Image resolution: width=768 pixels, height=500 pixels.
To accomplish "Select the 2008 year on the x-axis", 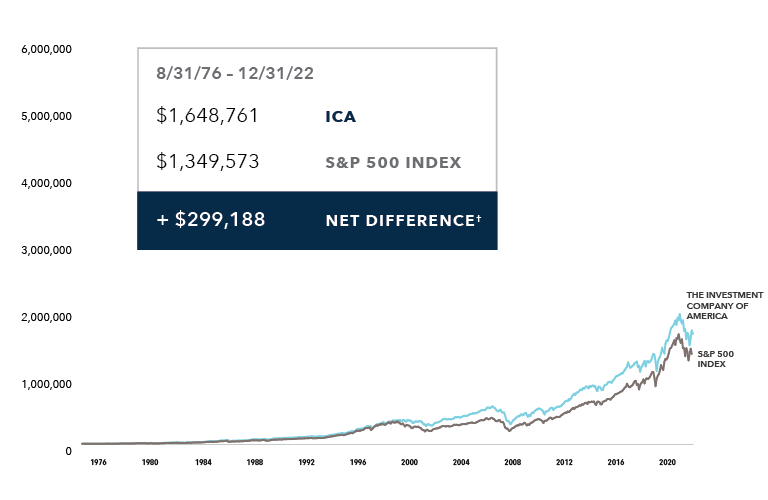I will (513, 463).
